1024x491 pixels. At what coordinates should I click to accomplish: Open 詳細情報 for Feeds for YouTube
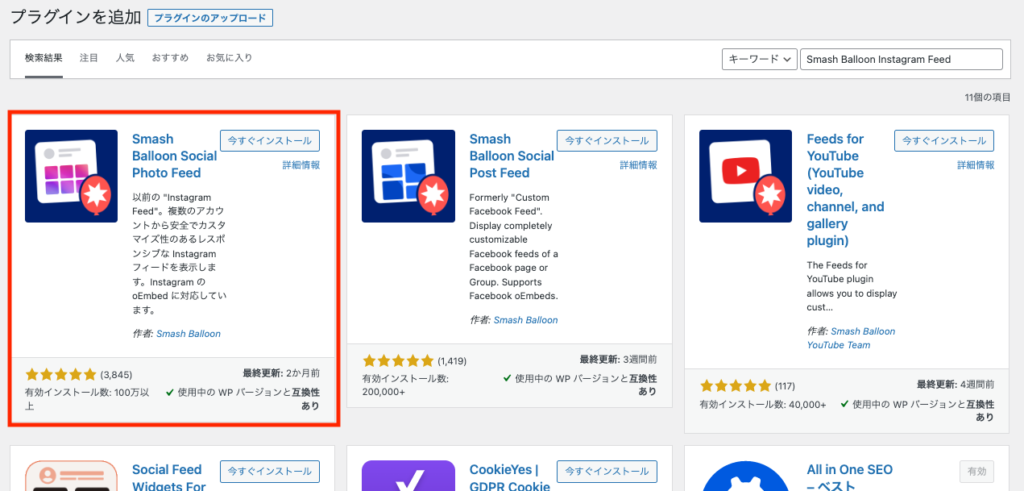pos(976,165)
